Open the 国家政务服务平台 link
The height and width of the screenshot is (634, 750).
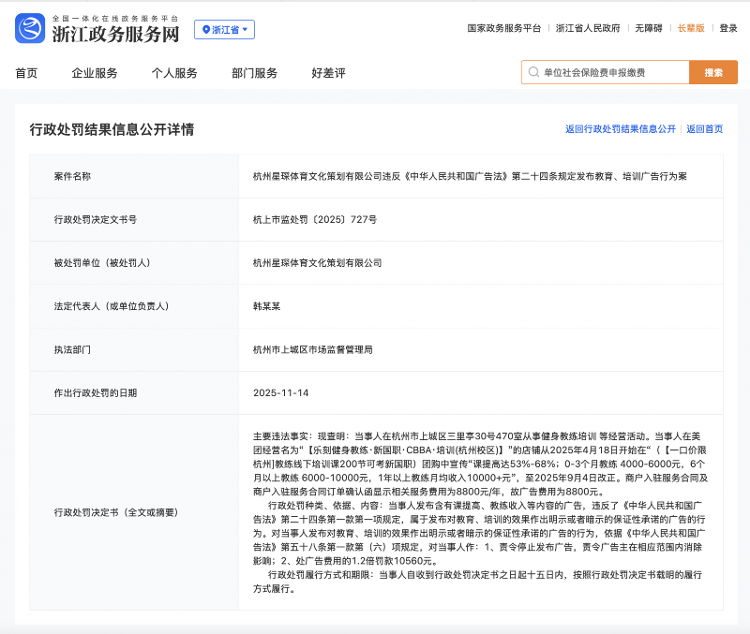point(504,29)
